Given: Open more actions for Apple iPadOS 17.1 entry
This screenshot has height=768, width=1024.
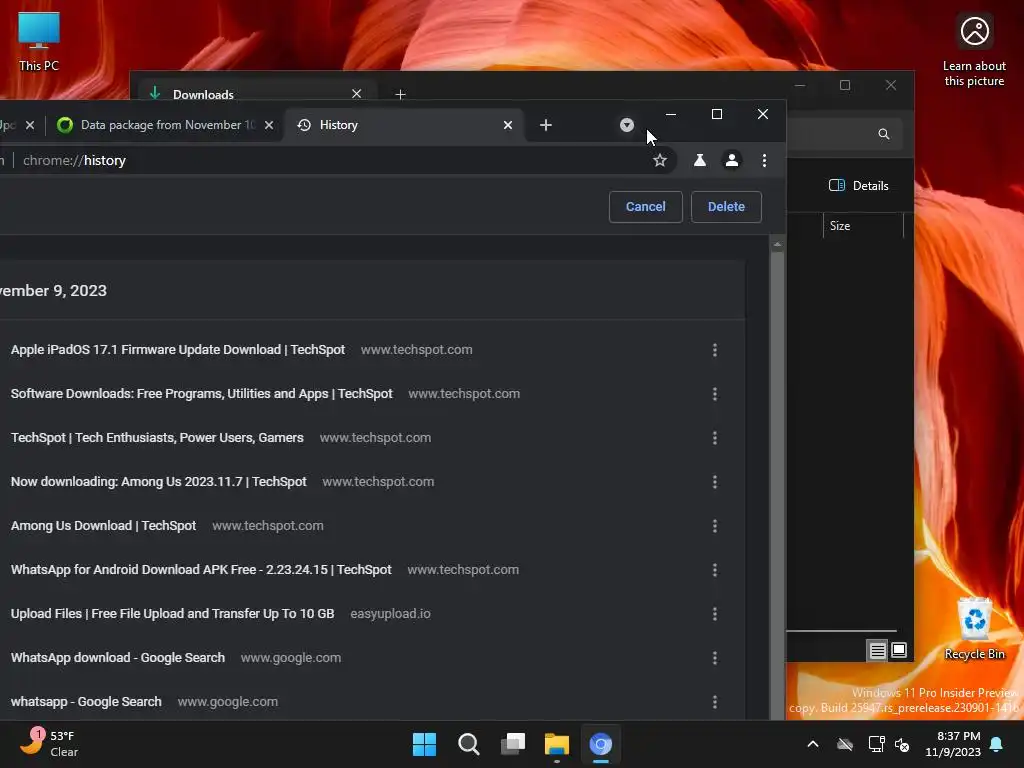Looking at the screenshot, I should [714, 350].
